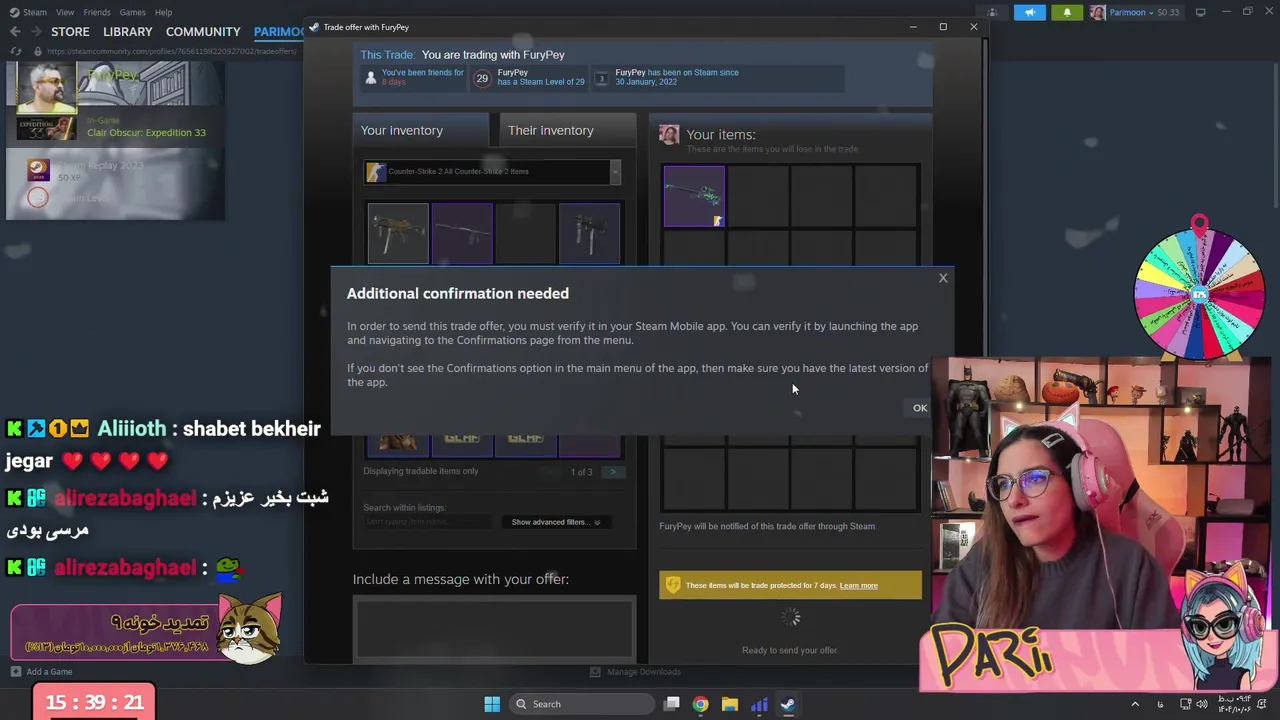Open the Games menu

(132, 12)
